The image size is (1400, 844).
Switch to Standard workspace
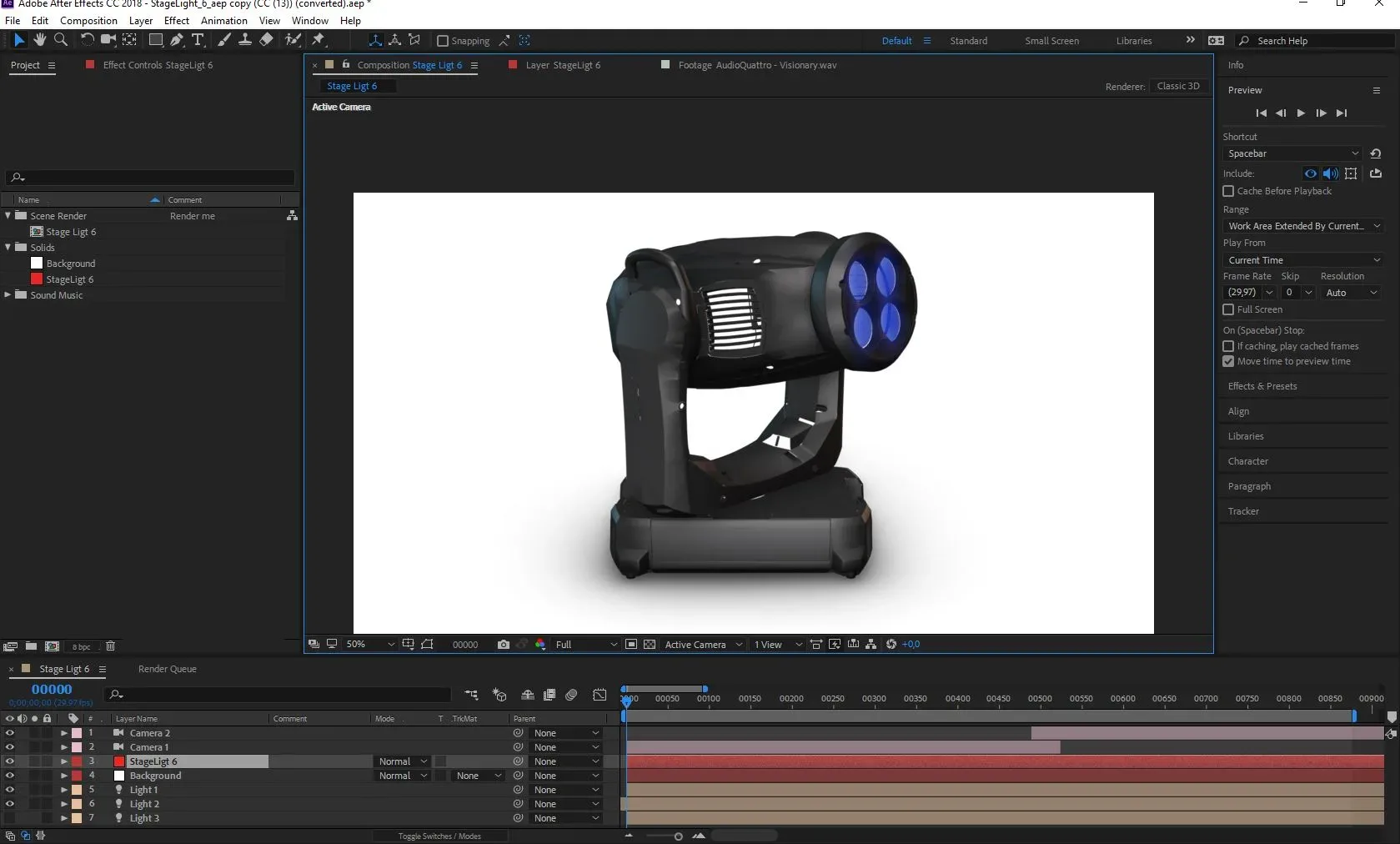(968, 41)
